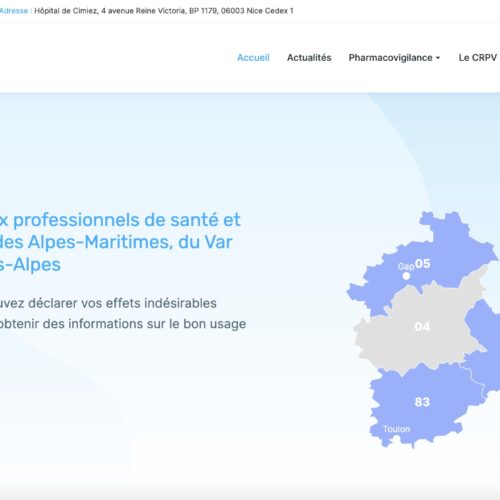Viewport: 500px width, 500px height.
Task: Click the Gap city label
Action: (x=406, y=266)
